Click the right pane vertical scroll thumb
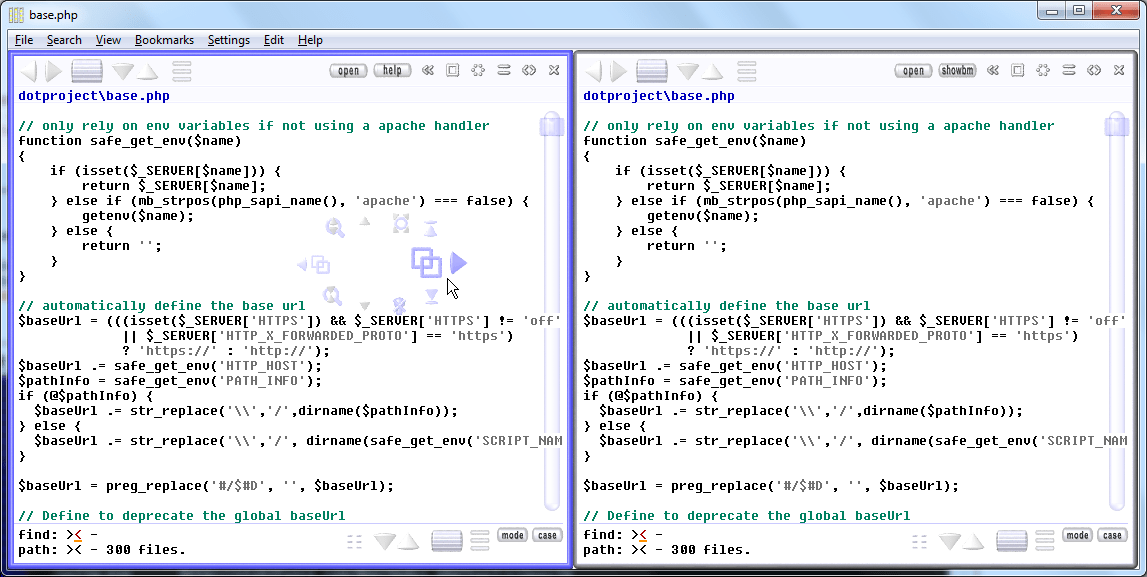The width and height of the screenshot is (1147, 577). [1116, 126]
